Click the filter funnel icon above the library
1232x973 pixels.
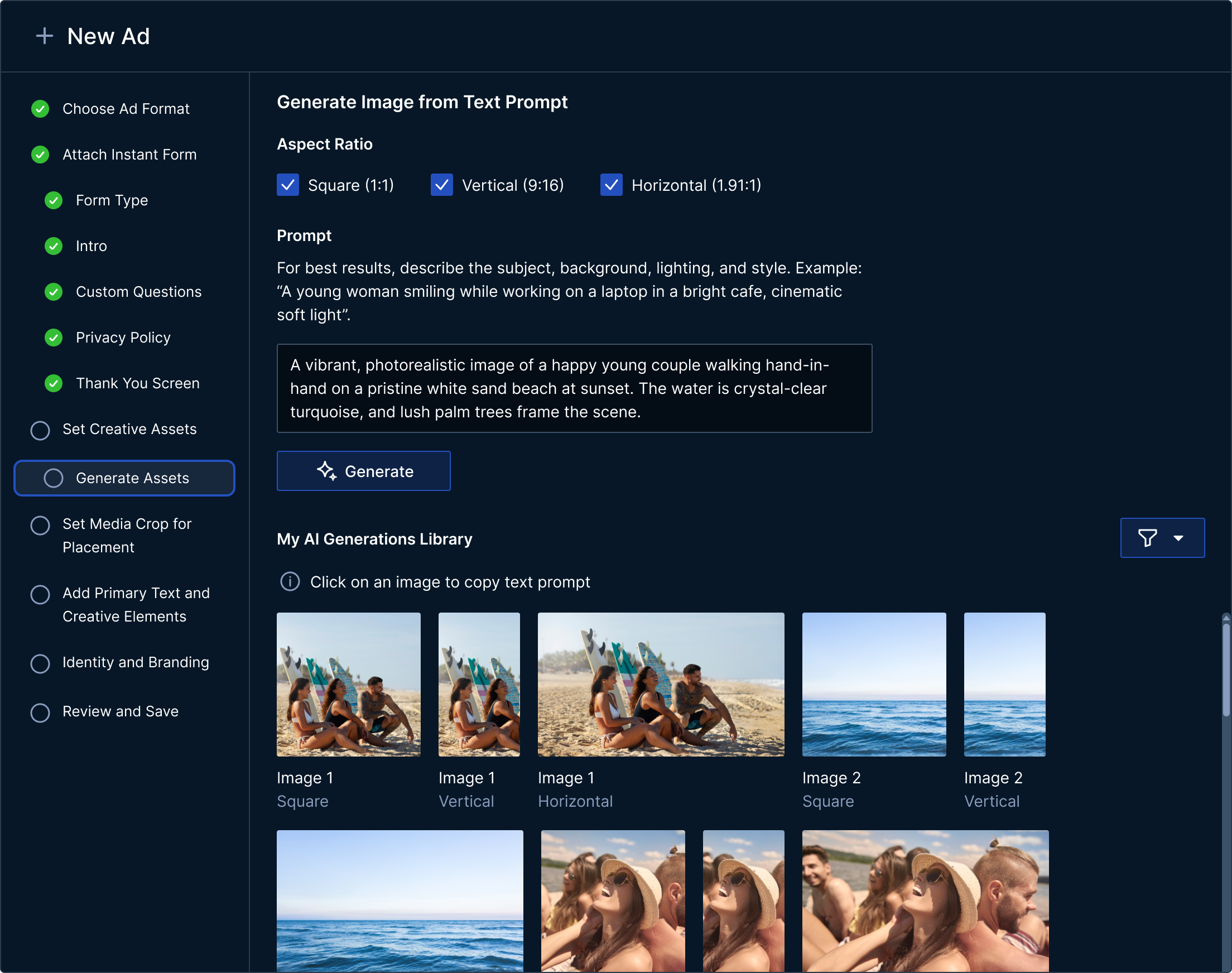(x=1149, y=537)
